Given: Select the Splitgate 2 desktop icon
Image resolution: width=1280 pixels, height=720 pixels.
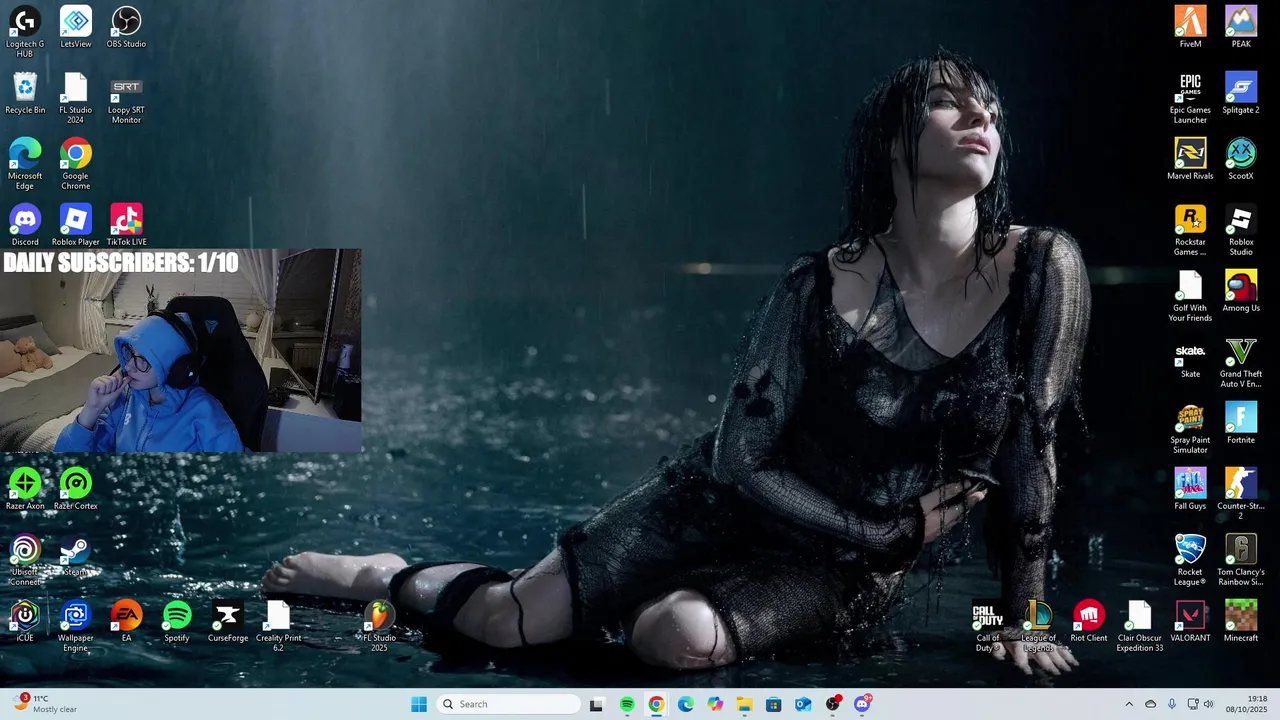Looking at the screenshot, I should (1241, 93).
